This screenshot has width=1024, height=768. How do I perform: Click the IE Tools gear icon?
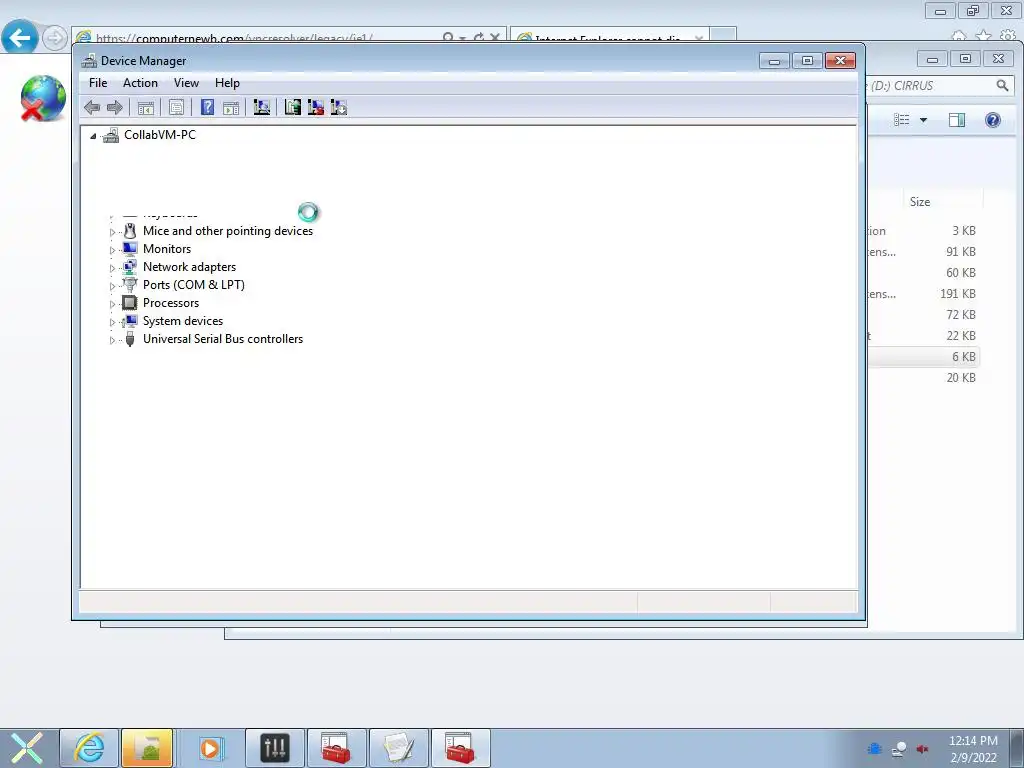pyautogui.click(x=1008, y=36)
